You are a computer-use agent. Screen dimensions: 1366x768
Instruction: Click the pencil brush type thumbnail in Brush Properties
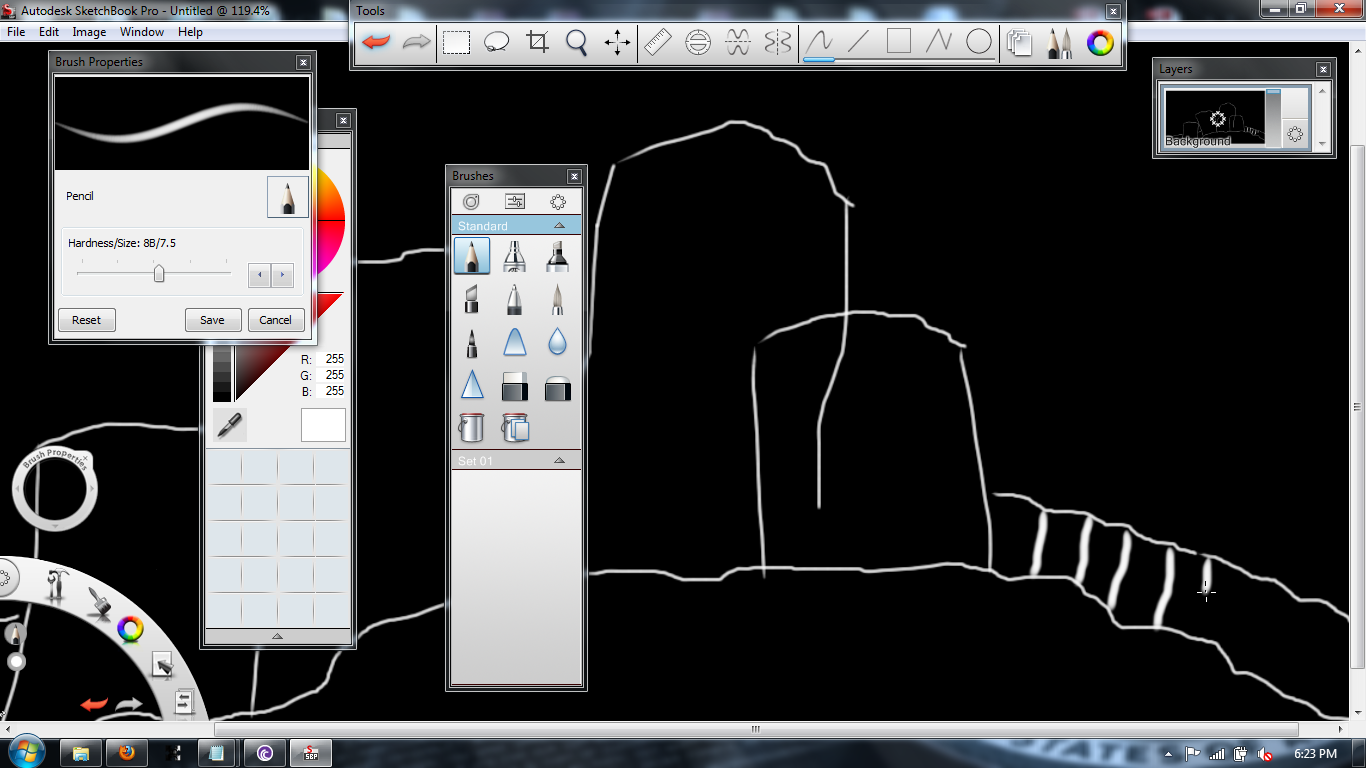[x=288, y=197]
